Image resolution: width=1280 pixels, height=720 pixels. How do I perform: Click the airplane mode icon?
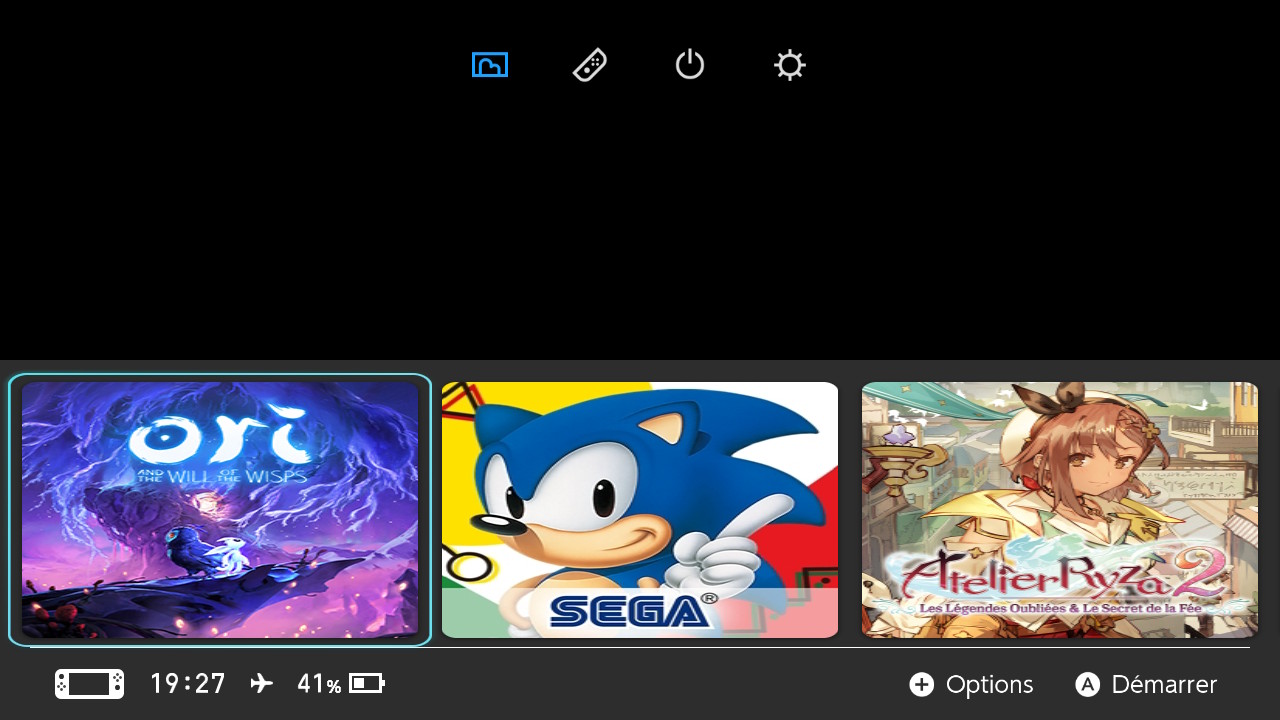pyautogui.click(x=261, y=684)
